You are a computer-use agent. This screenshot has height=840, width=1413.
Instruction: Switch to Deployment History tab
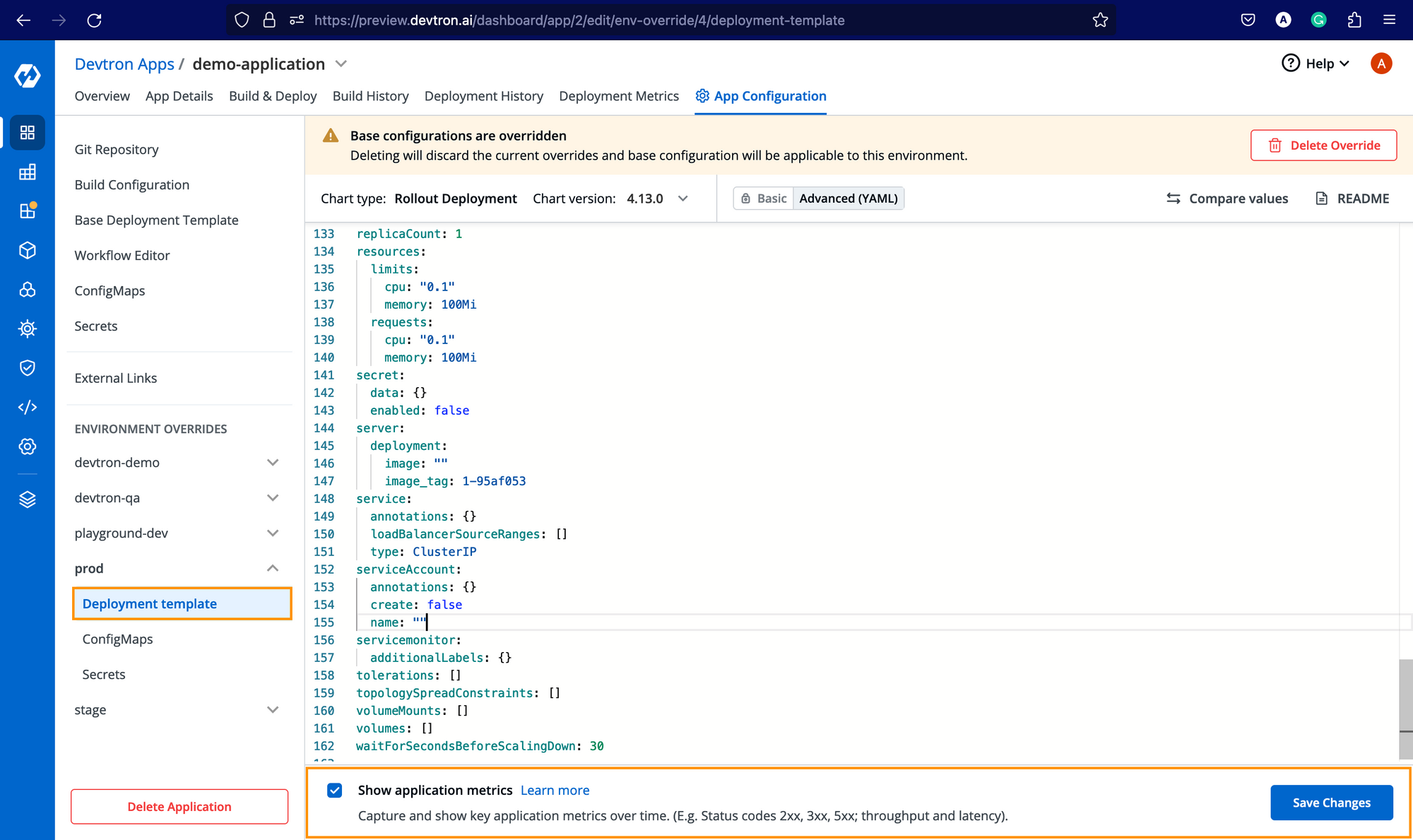[x=483, y=96]
